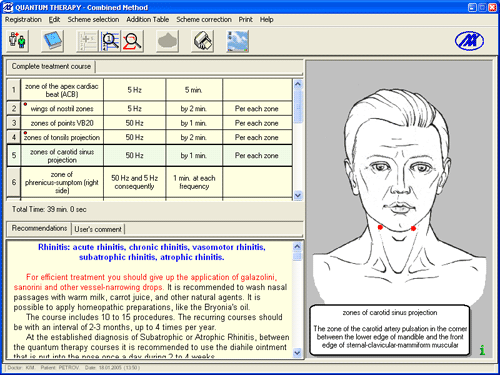Viewport: 500px width, 375px height.
Task: Open the Registration menu
Action: tap(23, 20)
